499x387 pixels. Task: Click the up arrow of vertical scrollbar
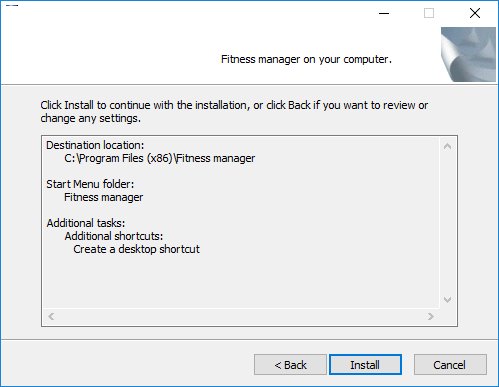(447, 146)
